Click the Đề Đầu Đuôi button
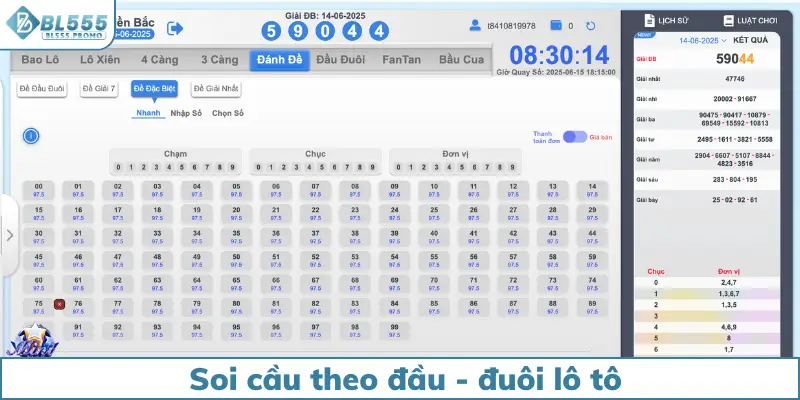 [x=43, y=90]
